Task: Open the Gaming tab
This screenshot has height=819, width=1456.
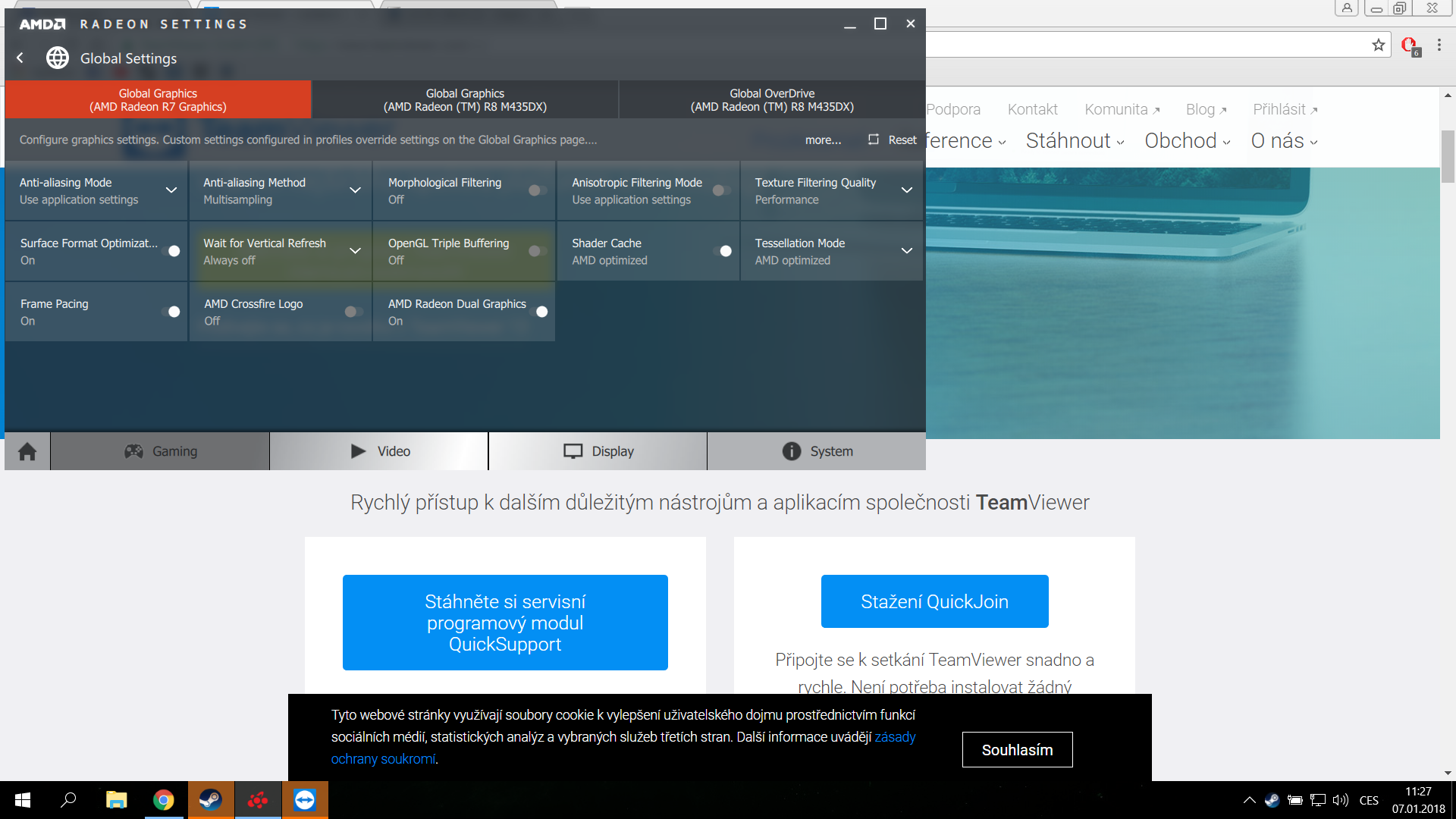Action: click(x=160, y=451)
